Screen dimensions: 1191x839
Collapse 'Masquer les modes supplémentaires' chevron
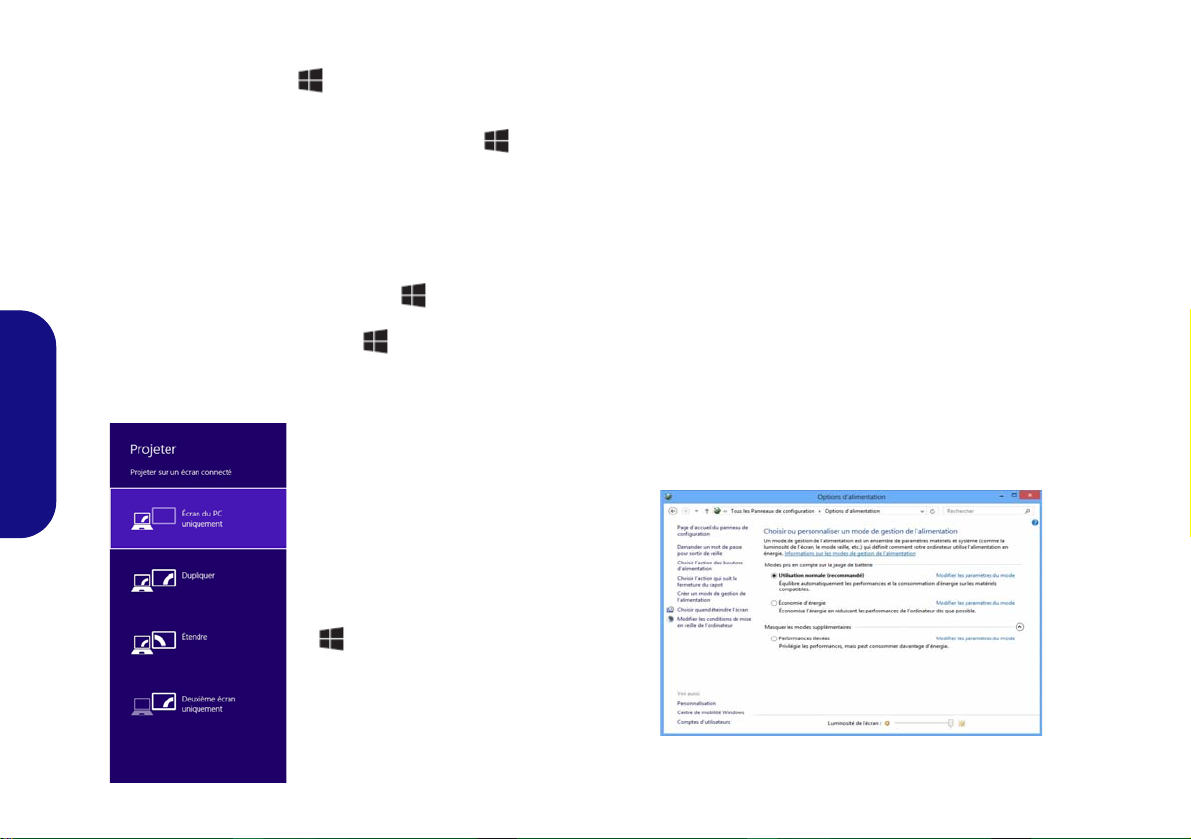click(x=1020, y=627)
